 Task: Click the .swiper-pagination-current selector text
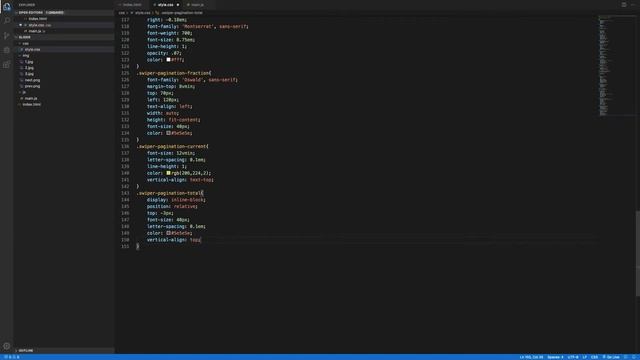pos(171,147)
